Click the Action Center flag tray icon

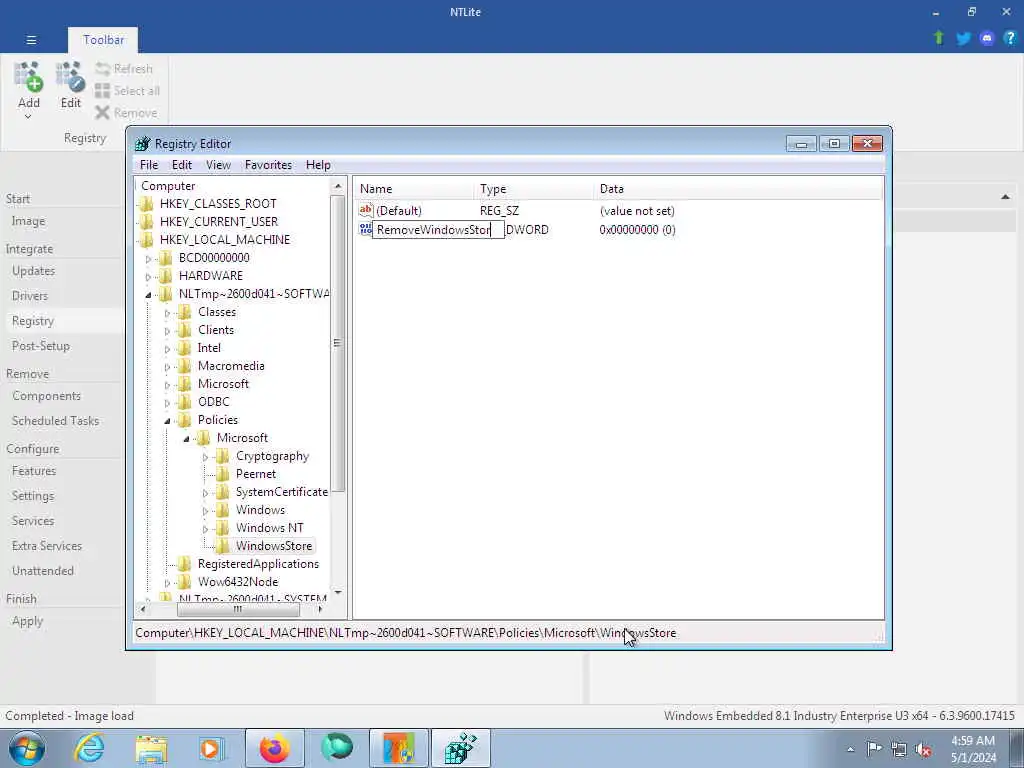(x=874, y=748)
